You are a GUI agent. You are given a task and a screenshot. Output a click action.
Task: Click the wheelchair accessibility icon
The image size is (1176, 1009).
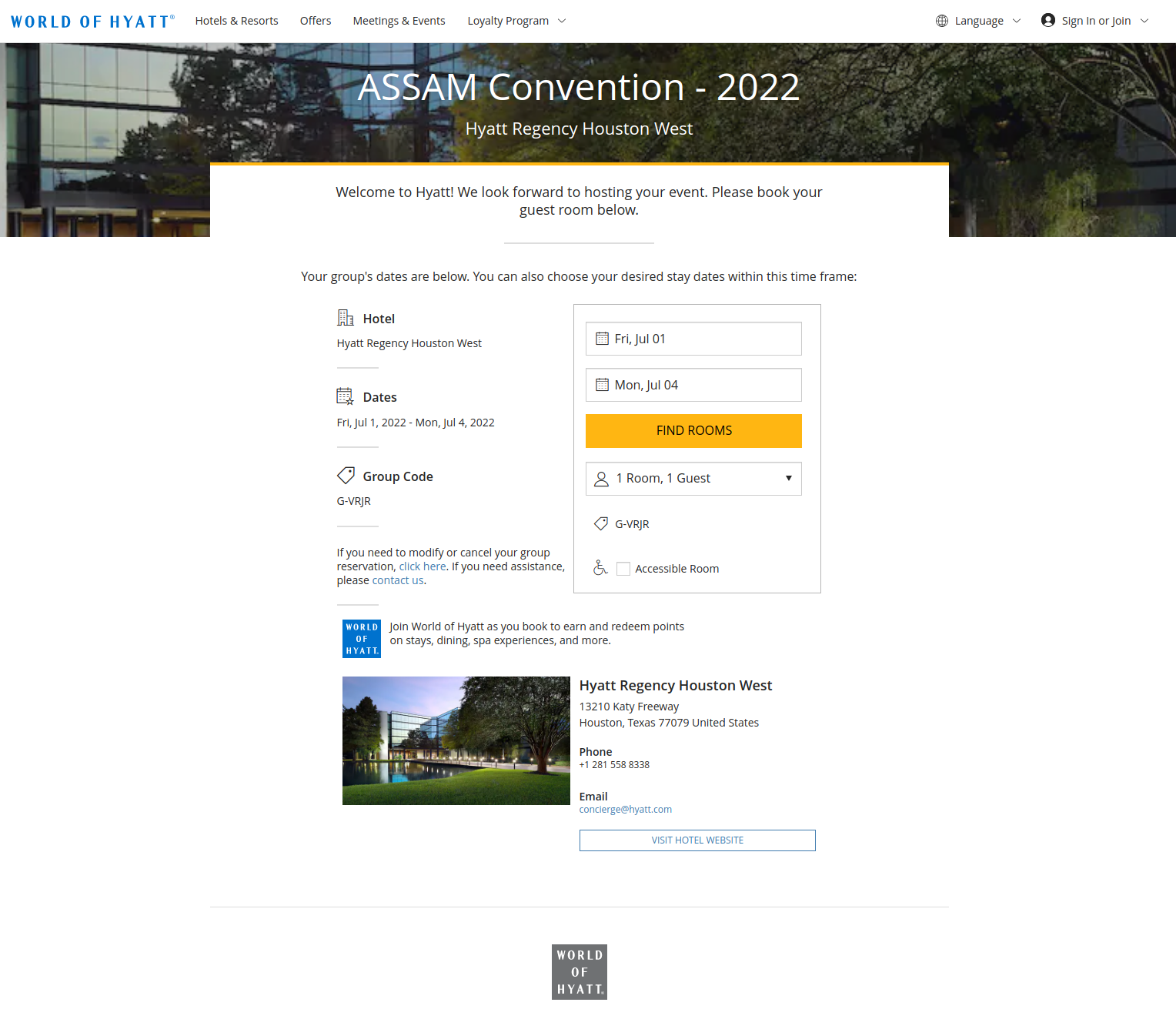[x=600, y=568]
